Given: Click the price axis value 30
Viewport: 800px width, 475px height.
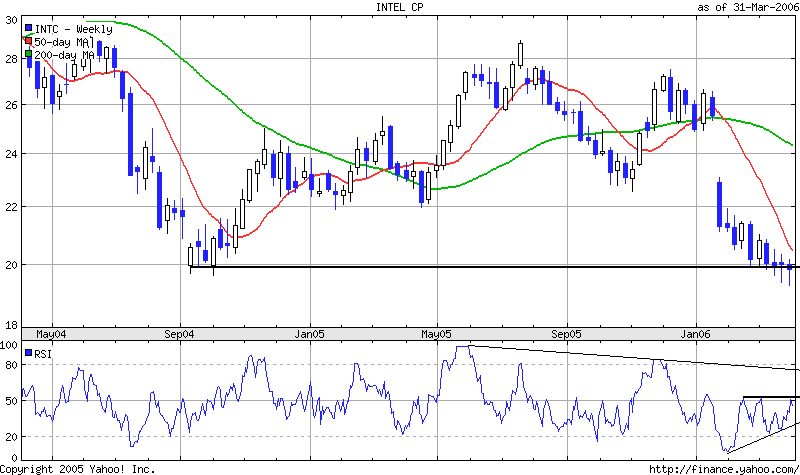Looking at the screenshot, I should (11, 20).
